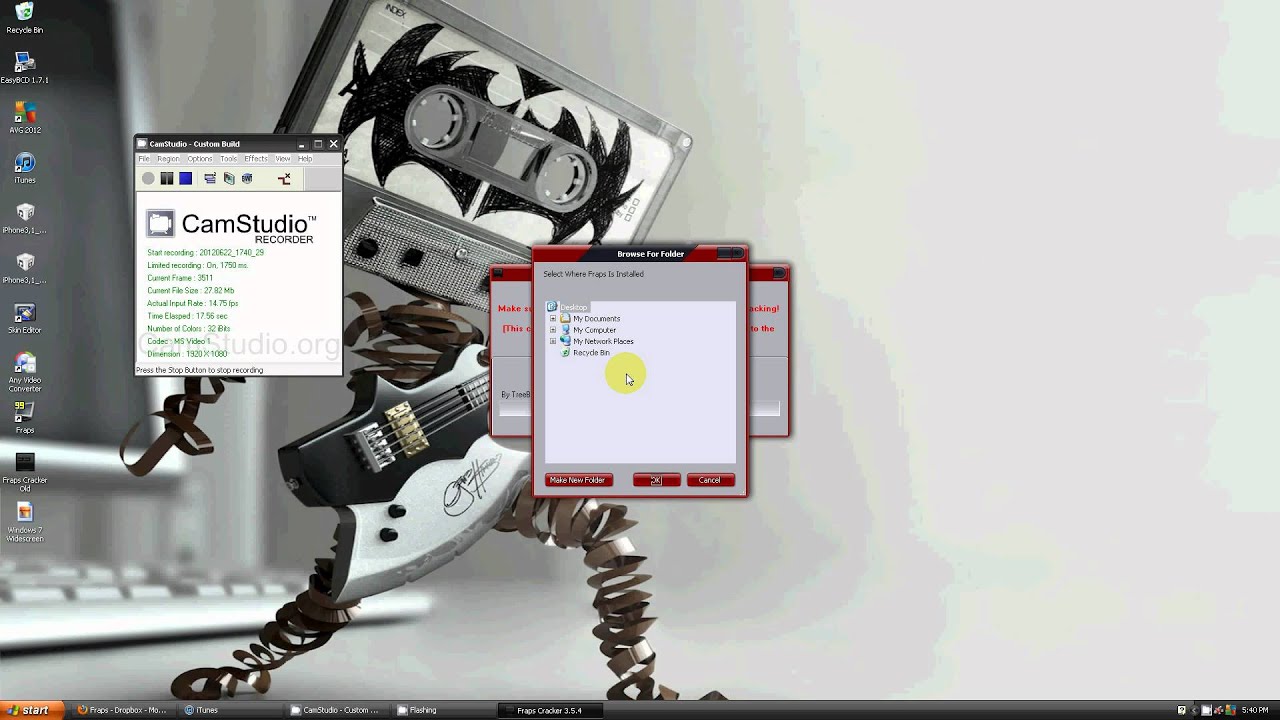Expand the My Documents tree node

[553, 319]
